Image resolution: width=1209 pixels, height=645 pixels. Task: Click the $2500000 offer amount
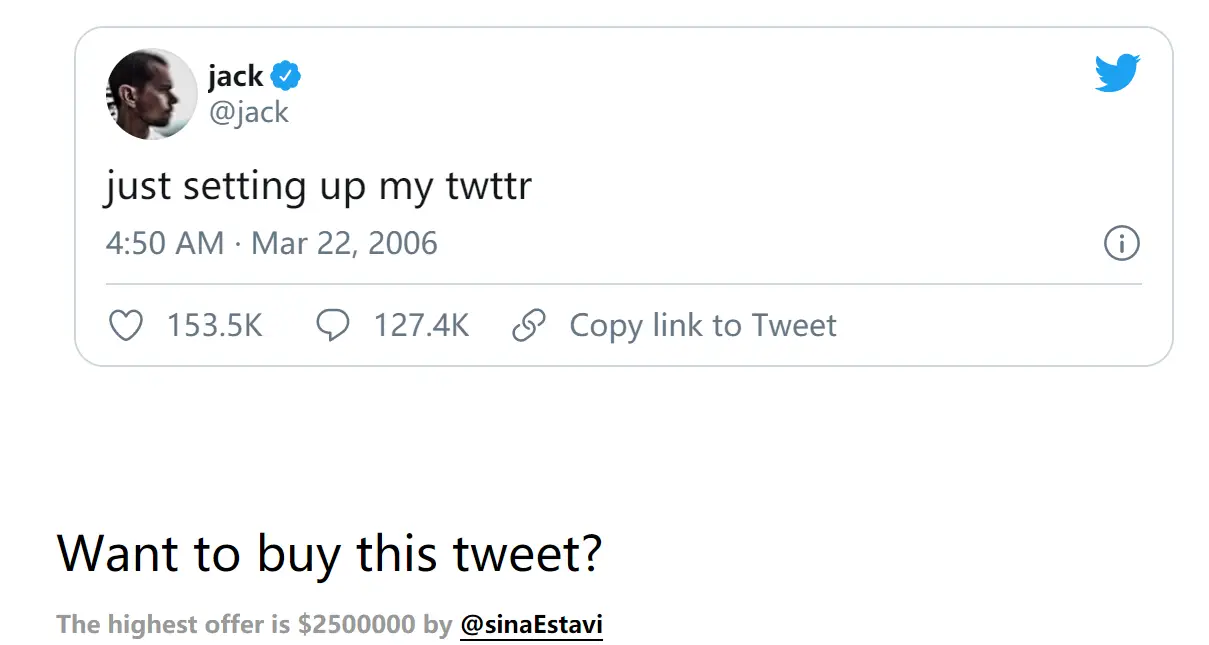(x=356, y=625)
